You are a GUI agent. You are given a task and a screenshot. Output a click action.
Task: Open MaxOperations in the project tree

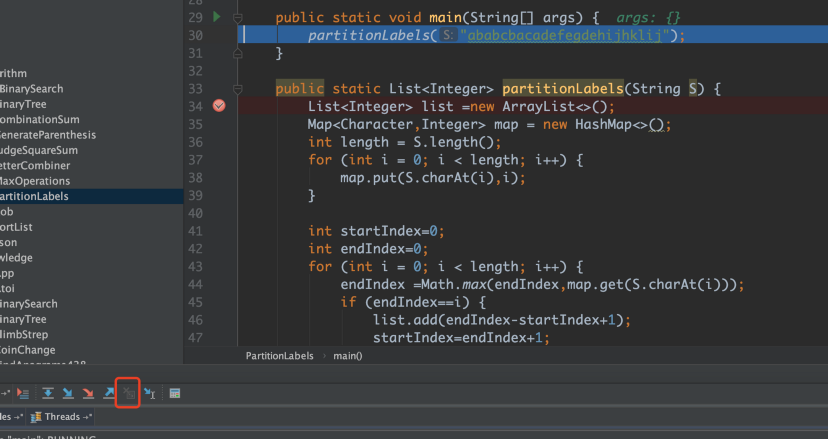click(x=35, y=181)
